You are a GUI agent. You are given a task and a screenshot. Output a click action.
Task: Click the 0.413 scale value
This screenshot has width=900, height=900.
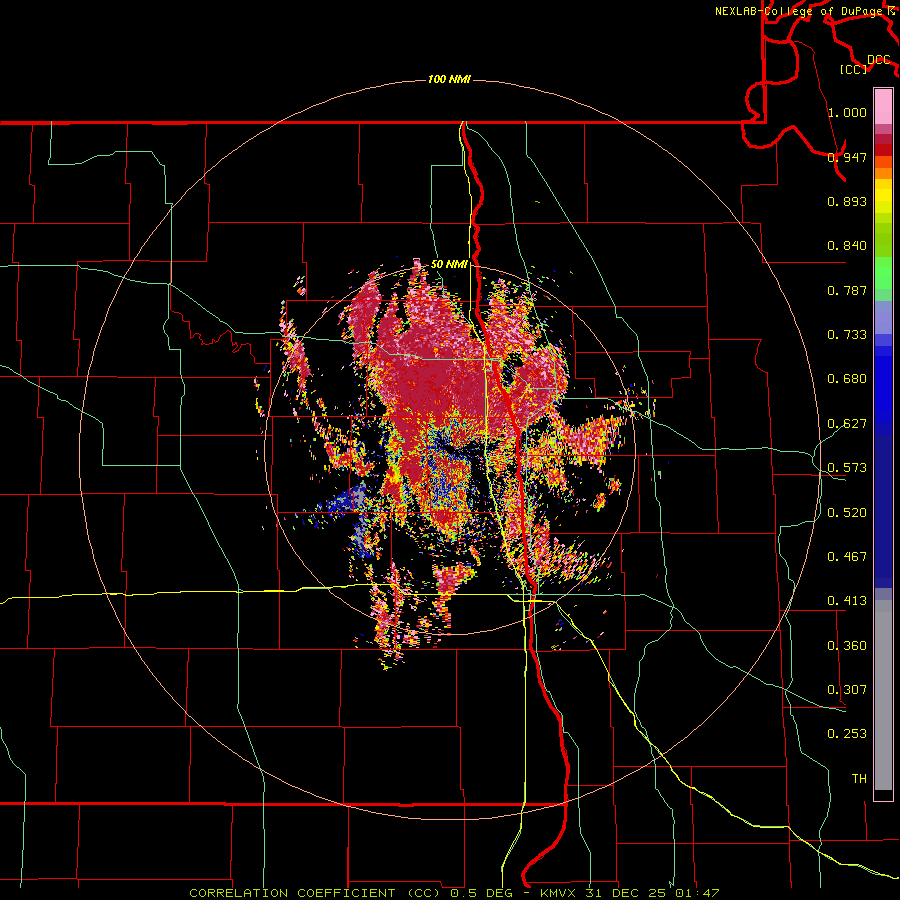847,601
